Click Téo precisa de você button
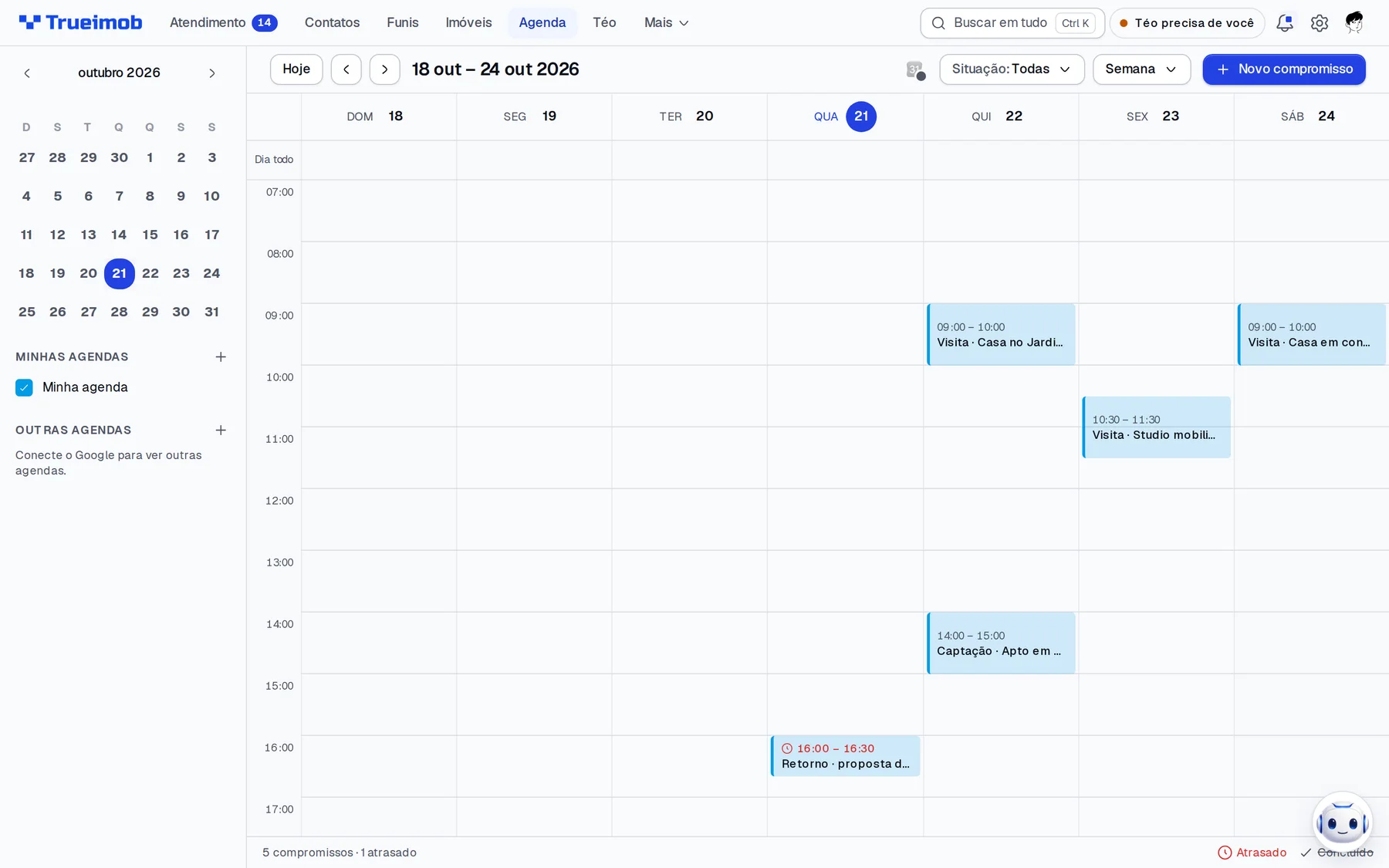This screenshot has width=1389, height=868. pyautogui.click(x=1187, y=23)
